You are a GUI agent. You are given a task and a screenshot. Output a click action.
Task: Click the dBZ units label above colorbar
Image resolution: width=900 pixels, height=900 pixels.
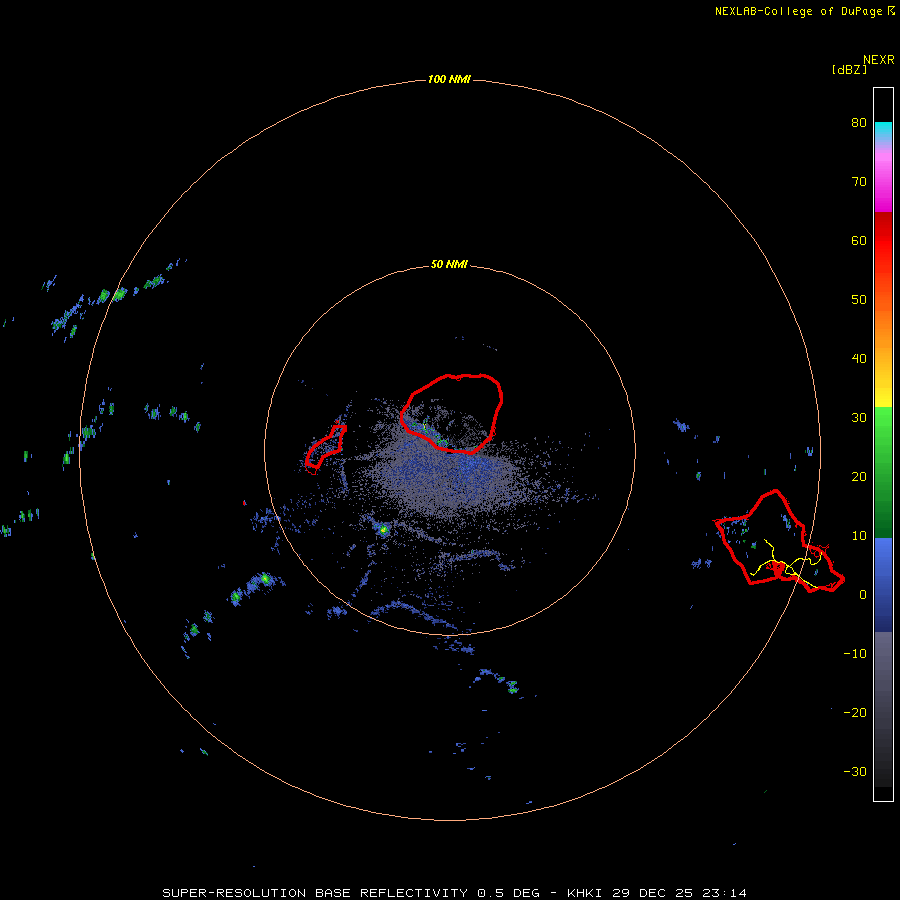click(x=849, y=69)
